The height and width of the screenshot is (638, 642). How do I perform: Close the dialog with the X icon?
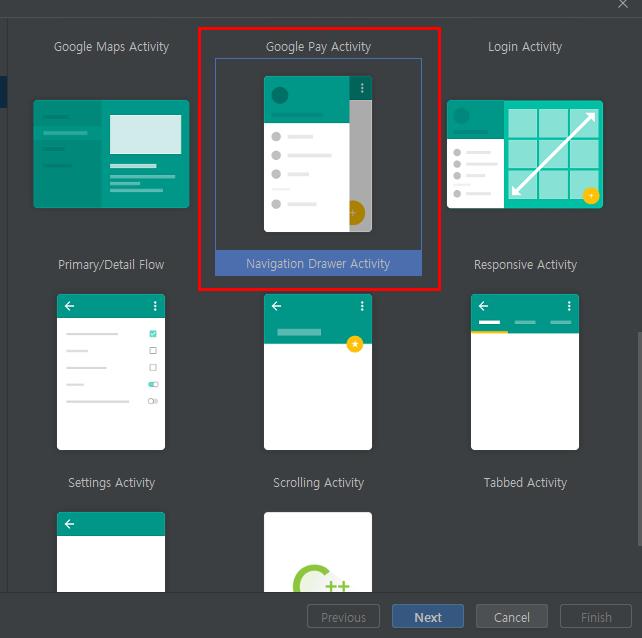623,4
